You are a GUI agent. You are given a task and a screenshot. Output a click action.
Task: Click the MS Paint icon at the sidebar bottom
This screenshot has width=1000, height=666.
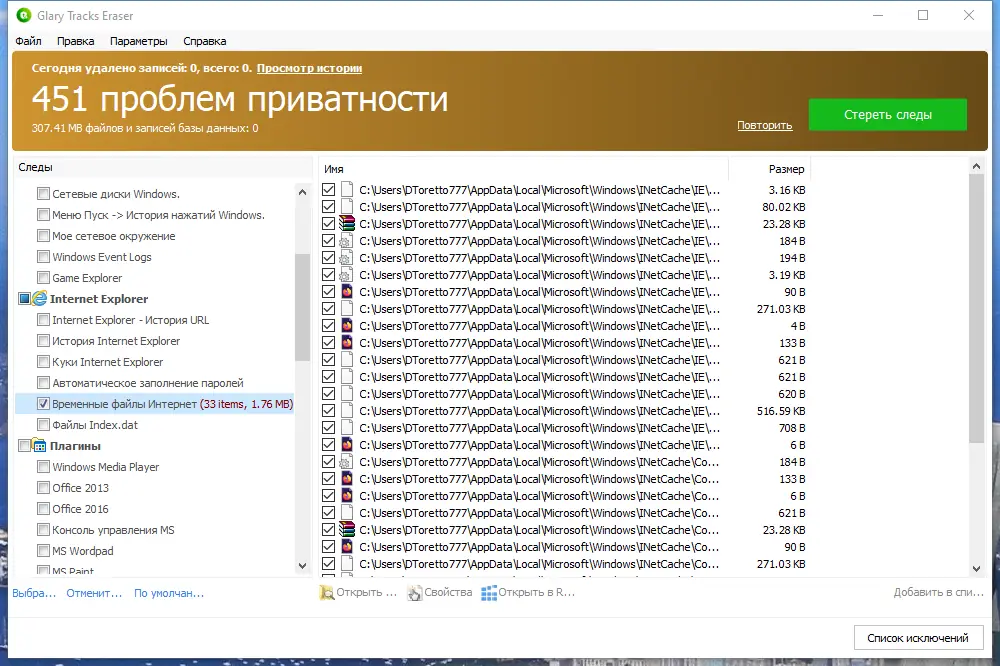[x=43, y=568]
